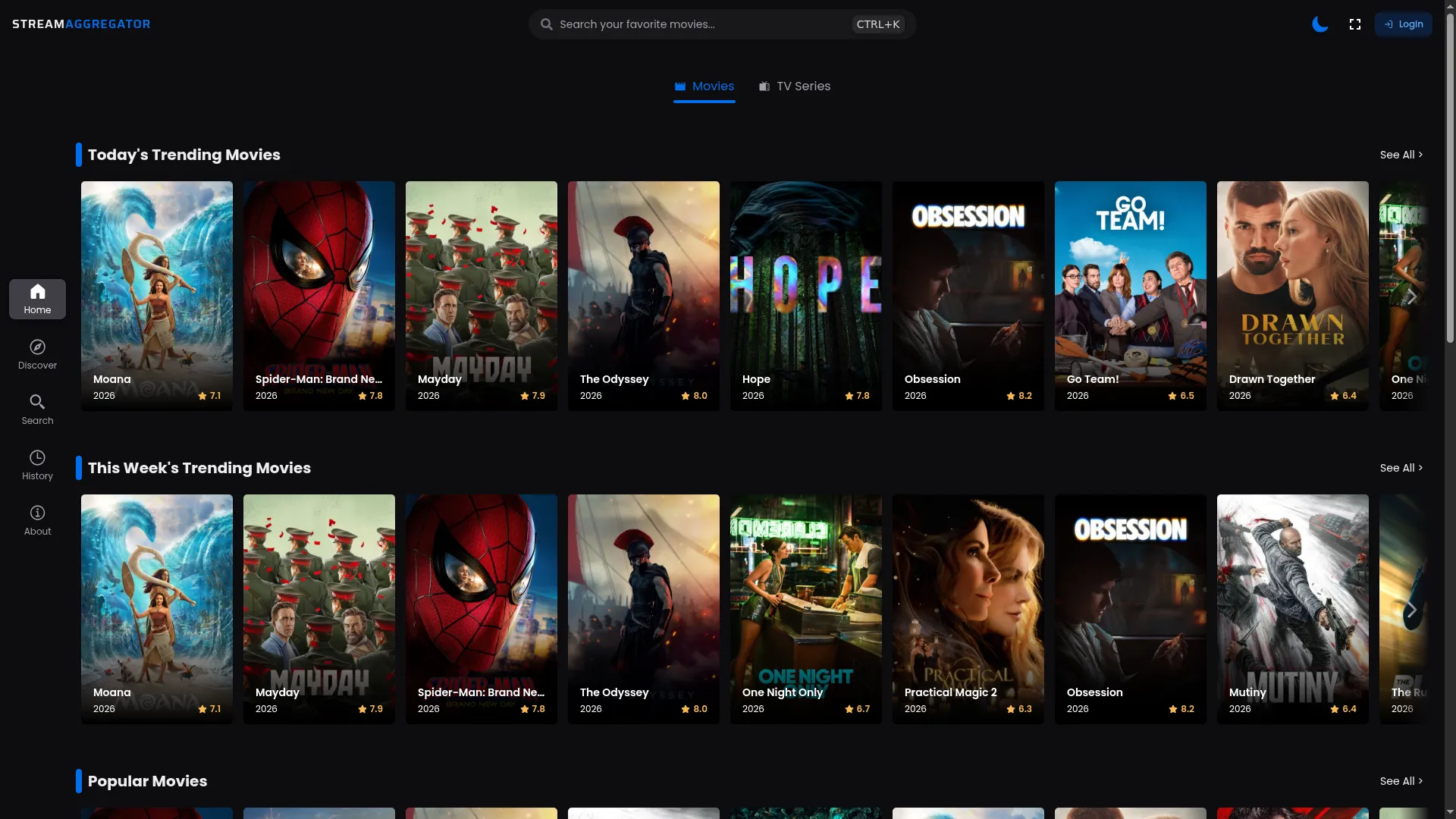Advance Today's Trending carousel with right chevron

click(x=1411, y=297)
